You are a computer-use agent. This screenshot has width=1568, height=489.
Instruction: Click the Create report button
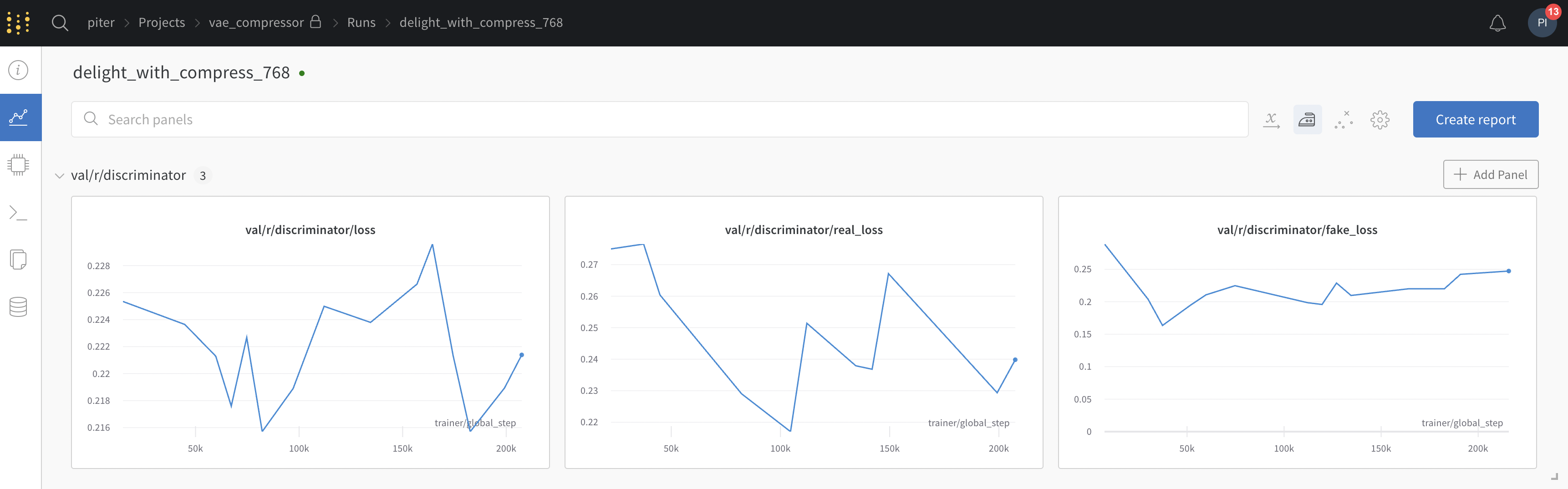click(x=1476, y=119)
